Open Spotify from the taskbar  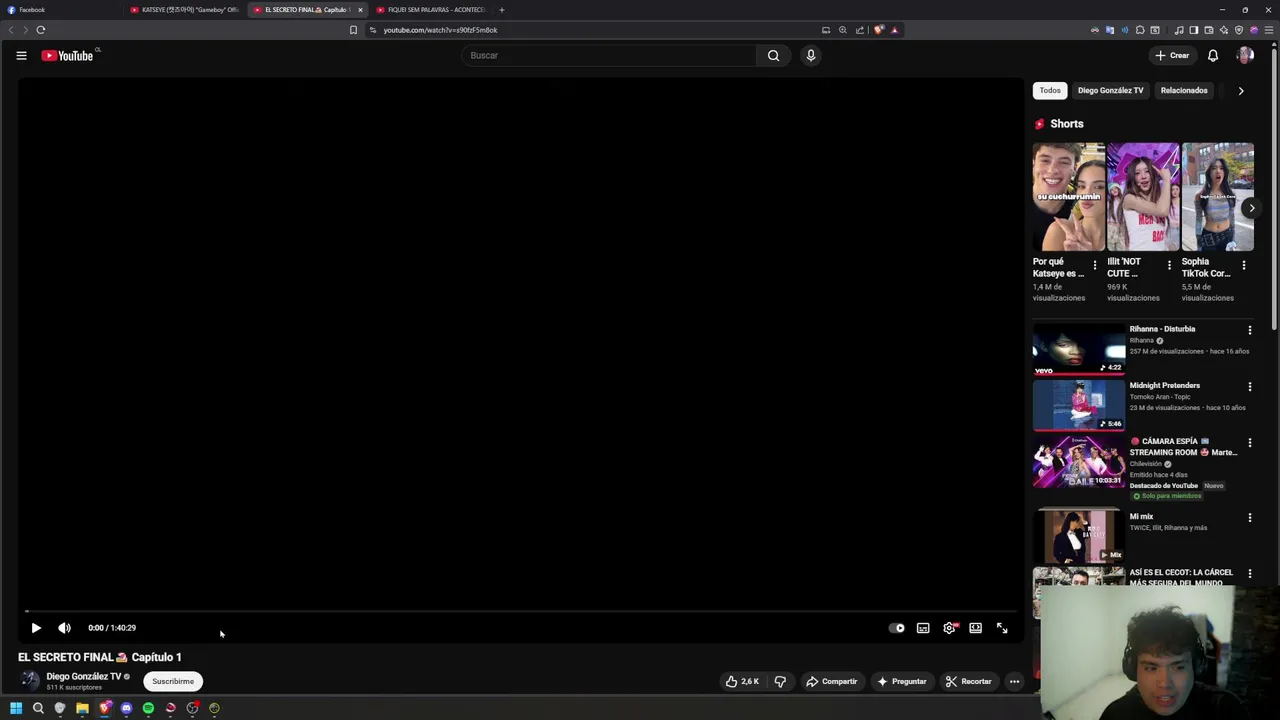point(148,708)
